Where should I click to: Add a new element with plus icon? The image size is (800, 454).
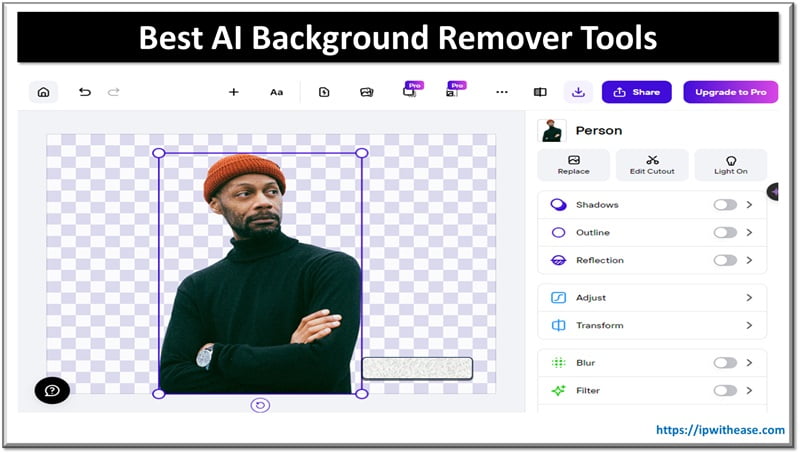(234, 92)
